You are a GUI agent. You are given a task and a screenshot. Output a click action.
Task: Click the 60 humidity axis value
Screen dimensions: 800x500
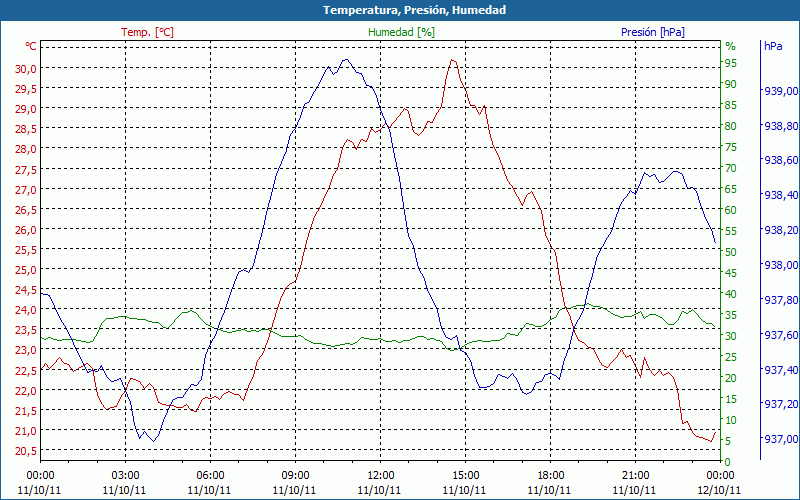(x=731, y=210)
